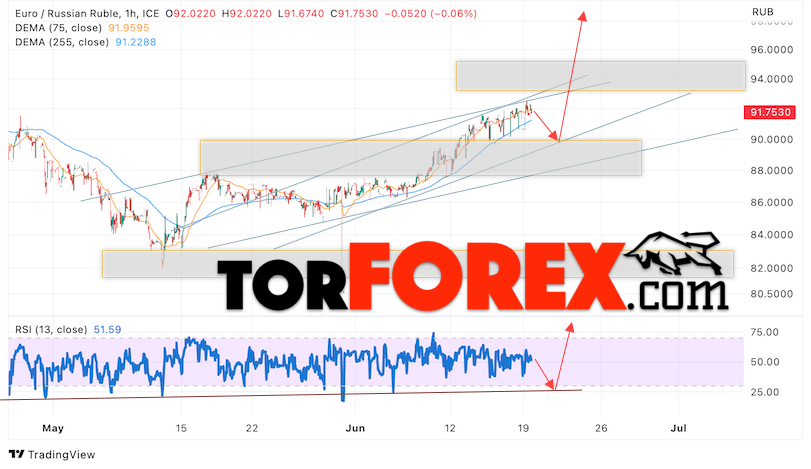Click the open price O92.0220 value
This screenshot has height=469, width=811.
click(190, 13)
